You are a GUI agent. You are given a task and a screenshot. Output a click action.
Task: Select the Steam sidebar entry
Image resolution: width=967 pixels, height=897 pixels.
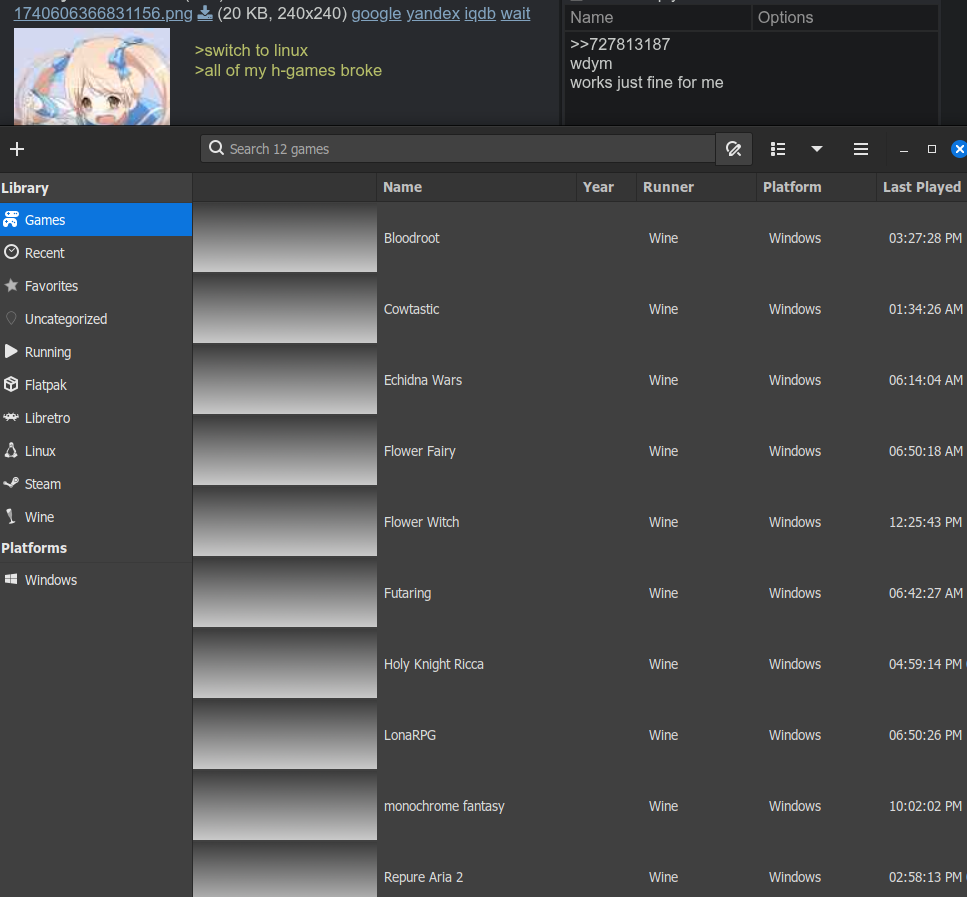pyautogui.click(x=96, y=484)
